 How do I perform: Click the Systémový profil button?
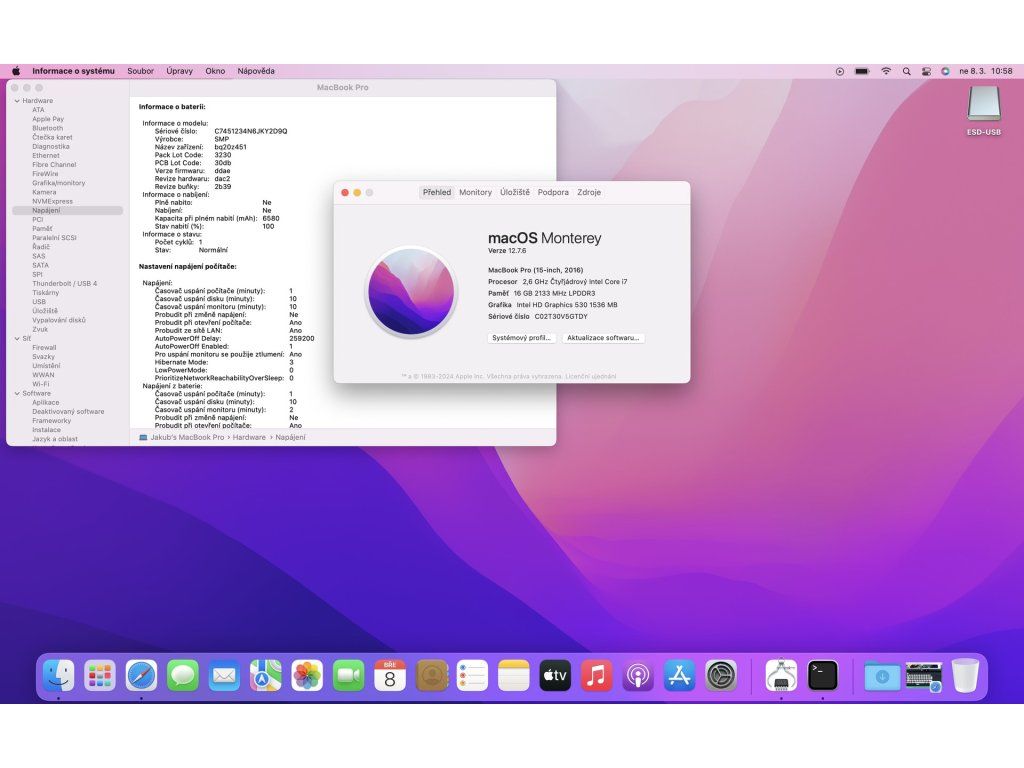click(521, 338)
